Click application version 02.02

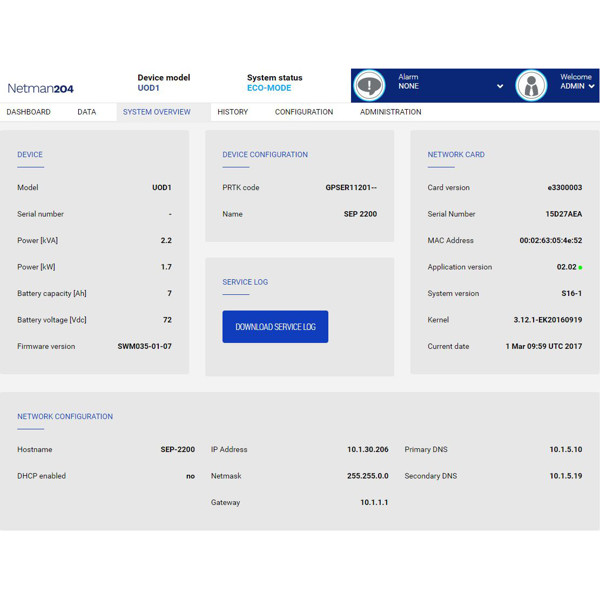(x=566, y=267)
